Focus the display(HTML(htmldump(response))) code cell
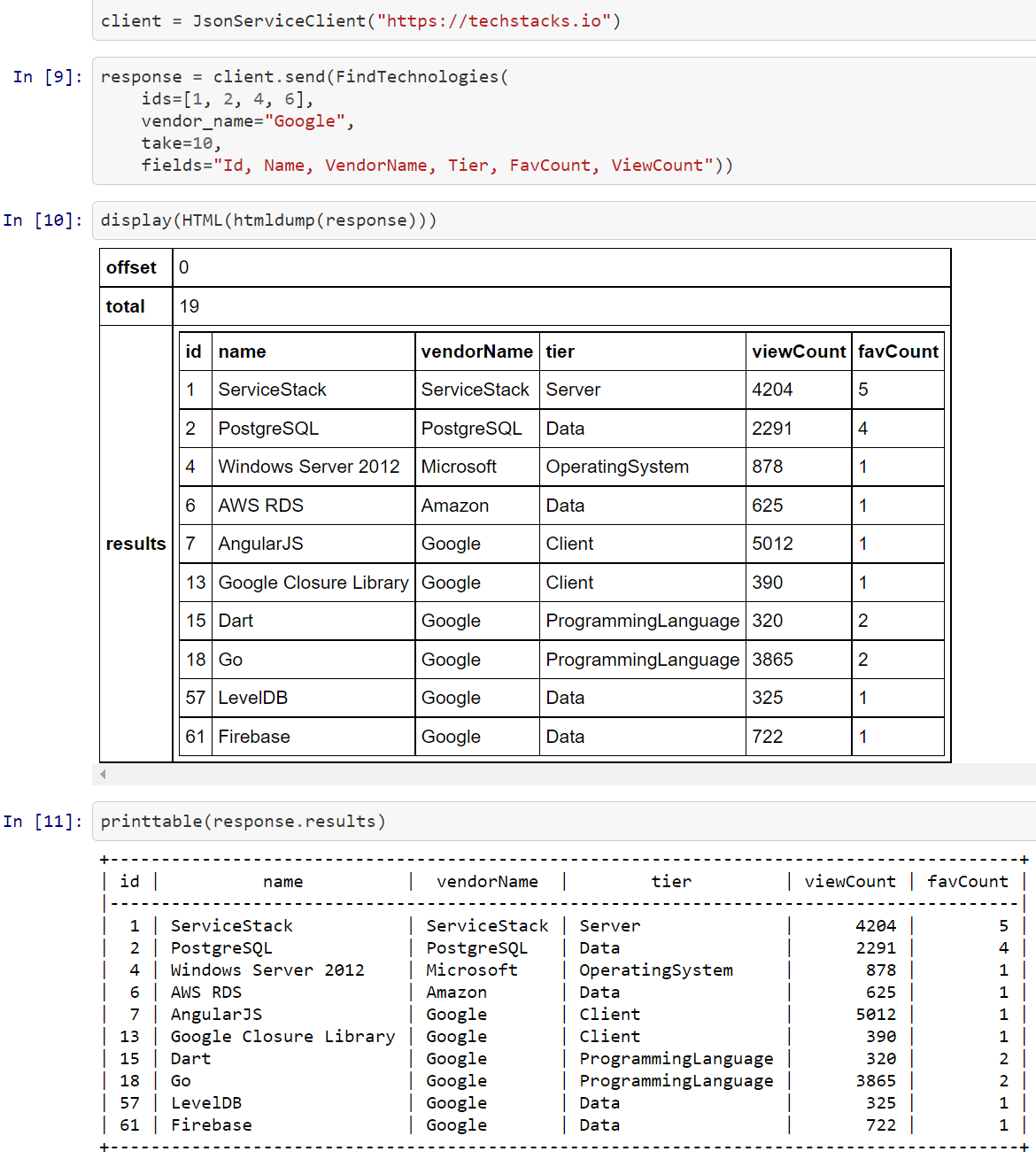1036x1159 pixels. click(564, 220)
